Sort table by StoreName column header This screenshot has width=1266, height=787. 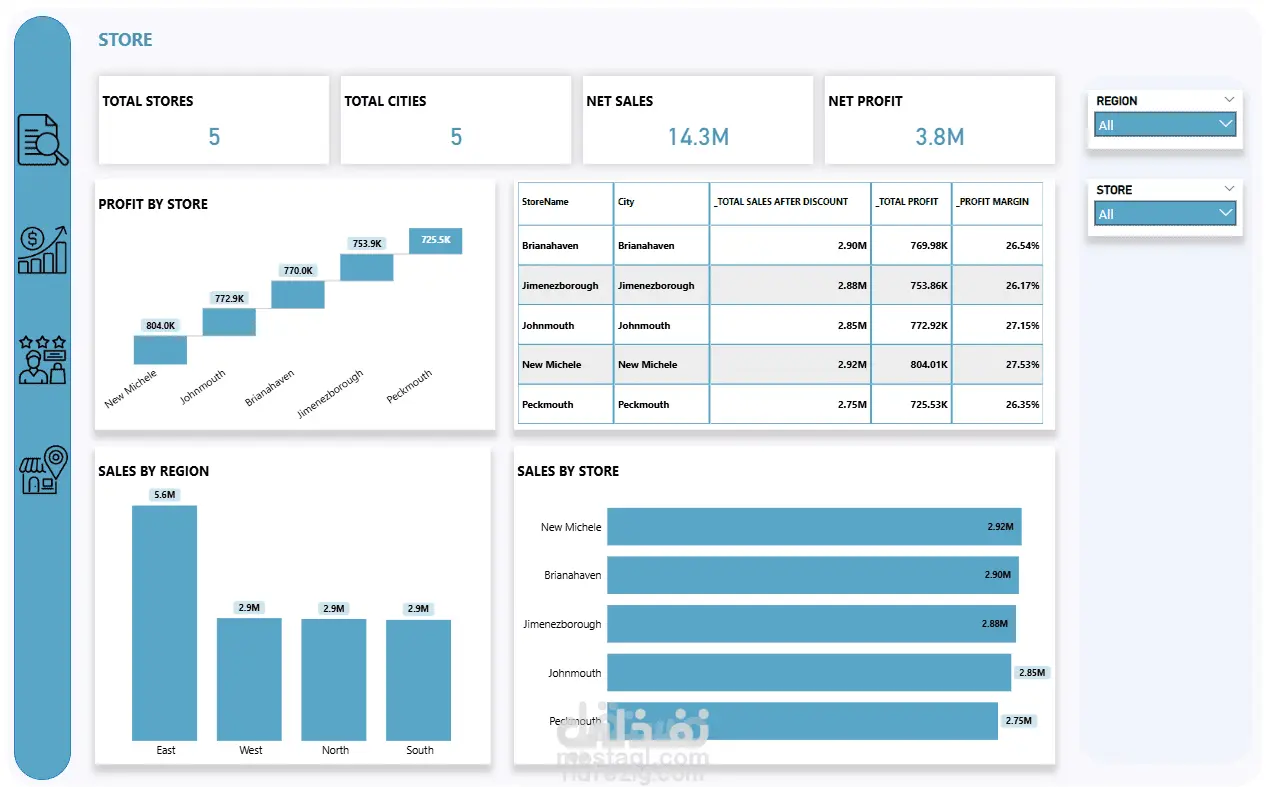(565, 203)
